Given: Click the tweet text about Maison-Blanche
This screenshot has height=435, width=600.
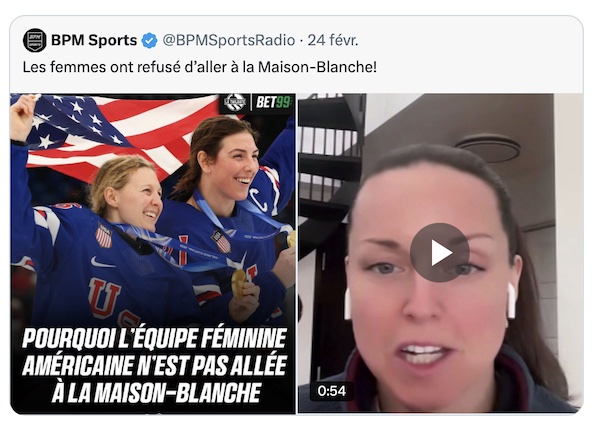Looking at the screenshot, I should point(200,67).
